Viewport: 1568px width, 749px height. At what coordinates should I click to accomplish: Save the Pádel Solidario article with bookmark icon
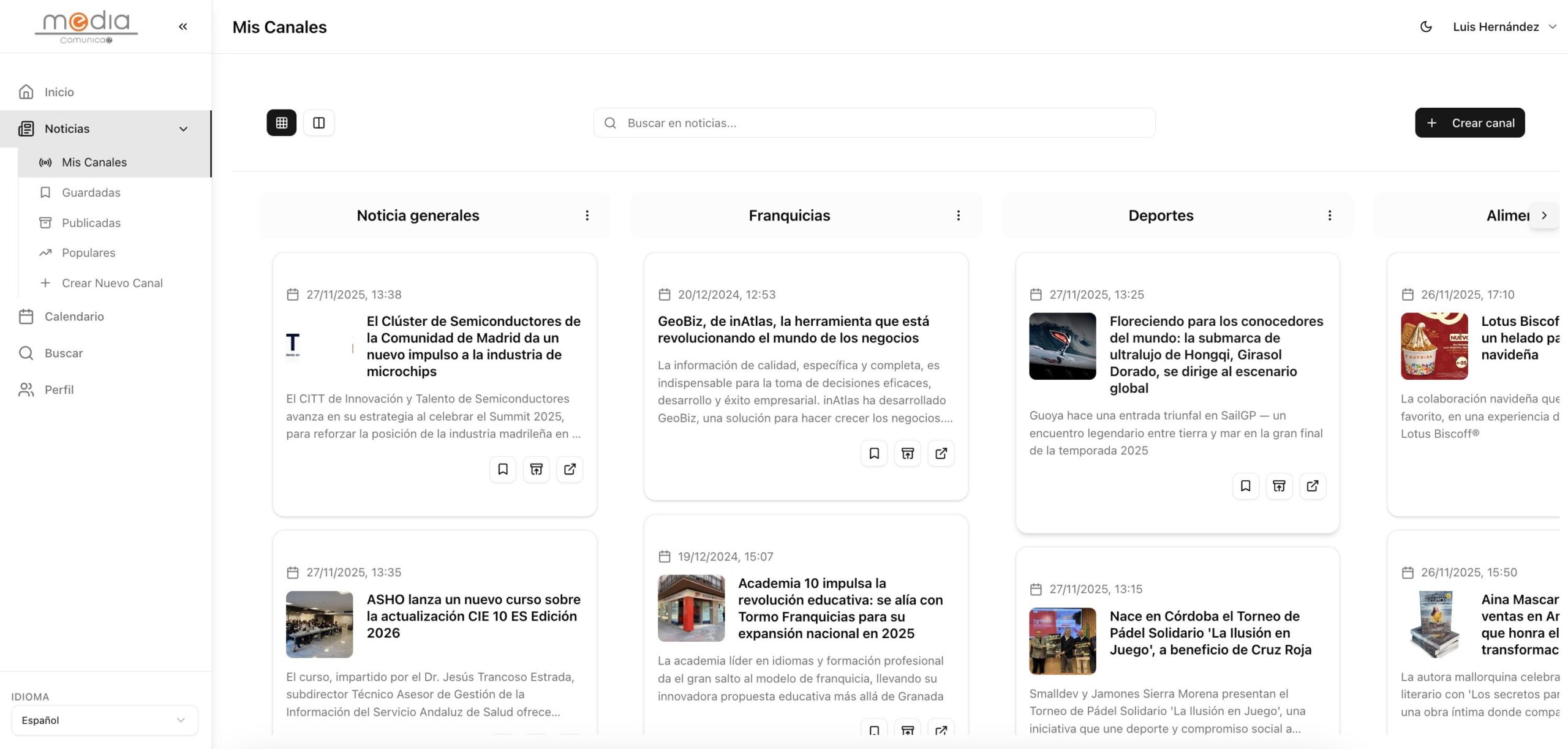coord(1246,744)
